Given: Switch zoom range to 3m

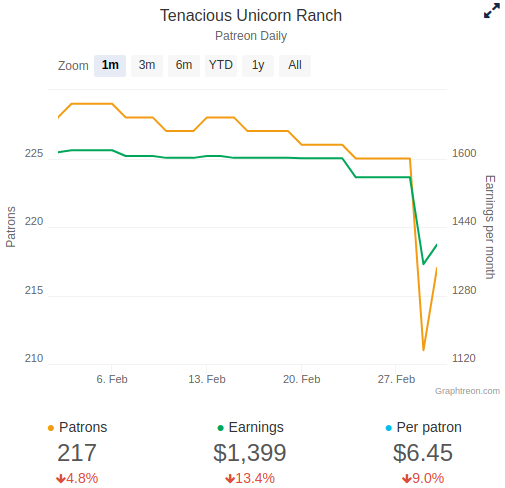Looking at the screenshot, I should coord(147,66).
